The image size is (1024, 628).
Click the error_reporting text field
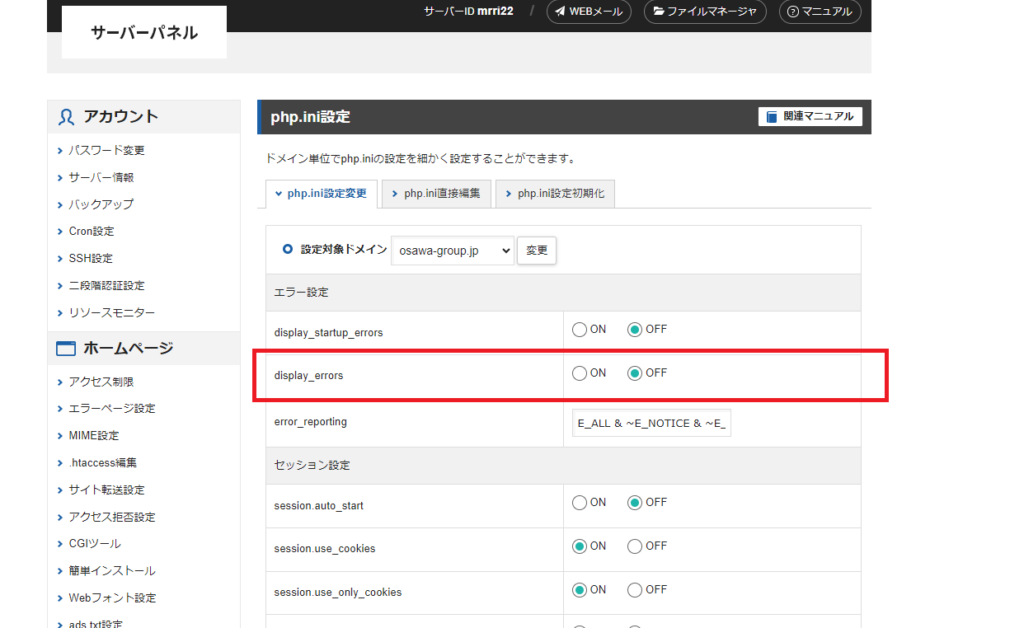[x=651, y=423]
